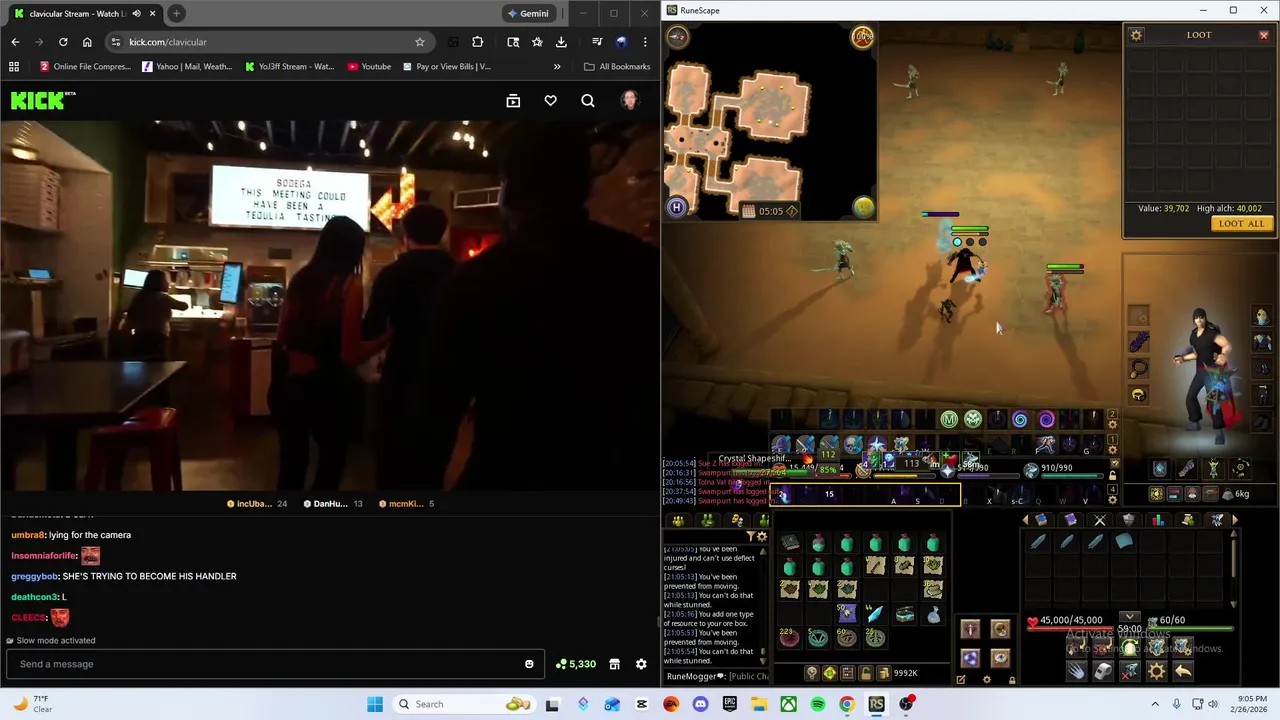Show previous tabs with left arrow
The height and width of the screenshot is (720, 1280).
(1025, 520)
